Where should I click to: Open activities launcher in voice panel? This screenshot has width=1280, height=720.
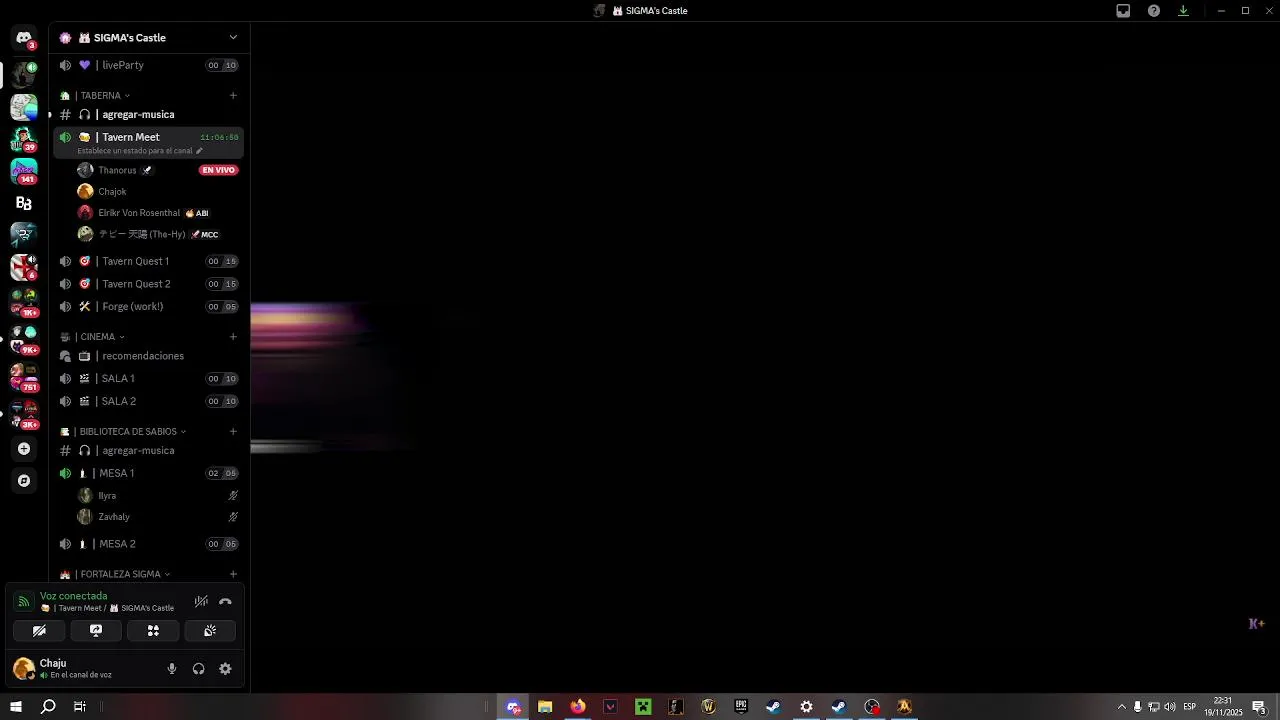[153, 631]
